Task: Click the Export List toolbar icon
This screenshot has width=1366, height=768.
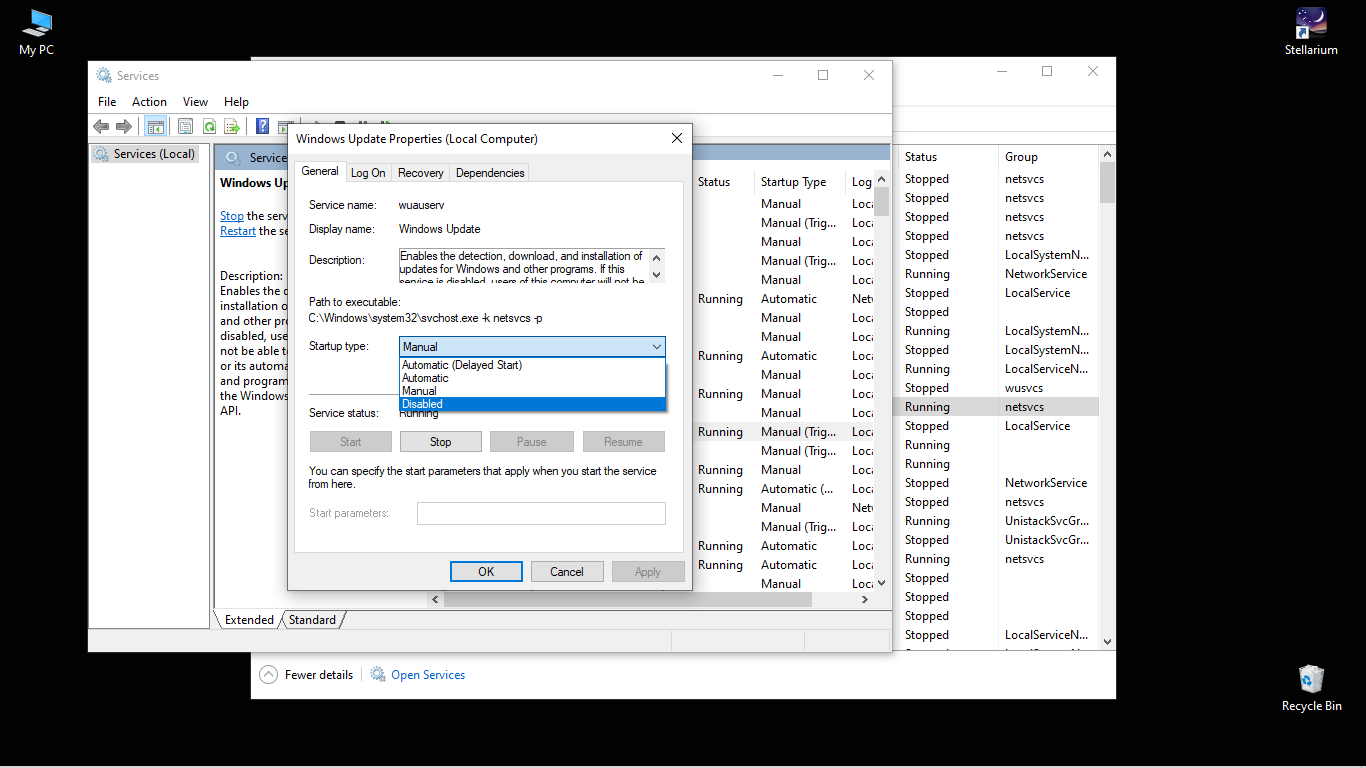Action: [232, 126]
